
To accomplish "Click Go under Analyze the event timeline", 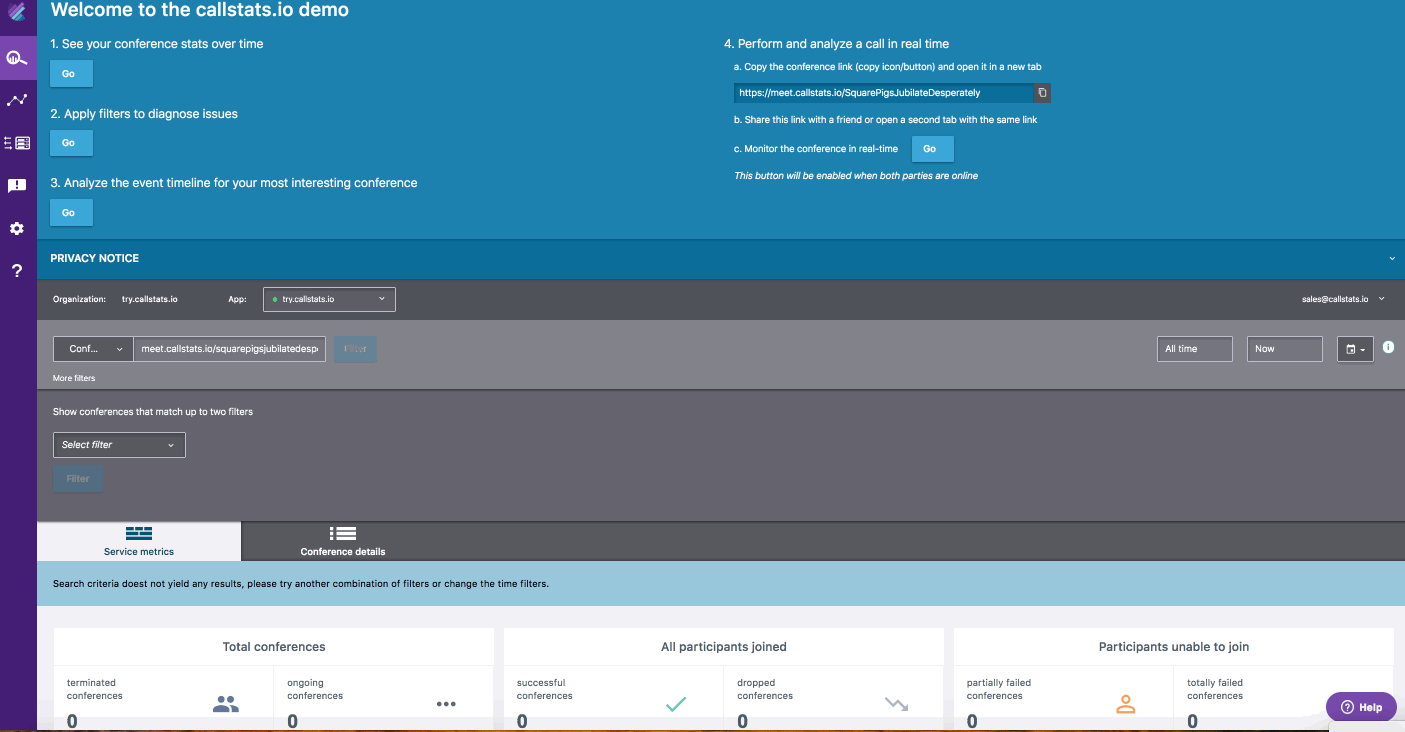I will (69, 213).
